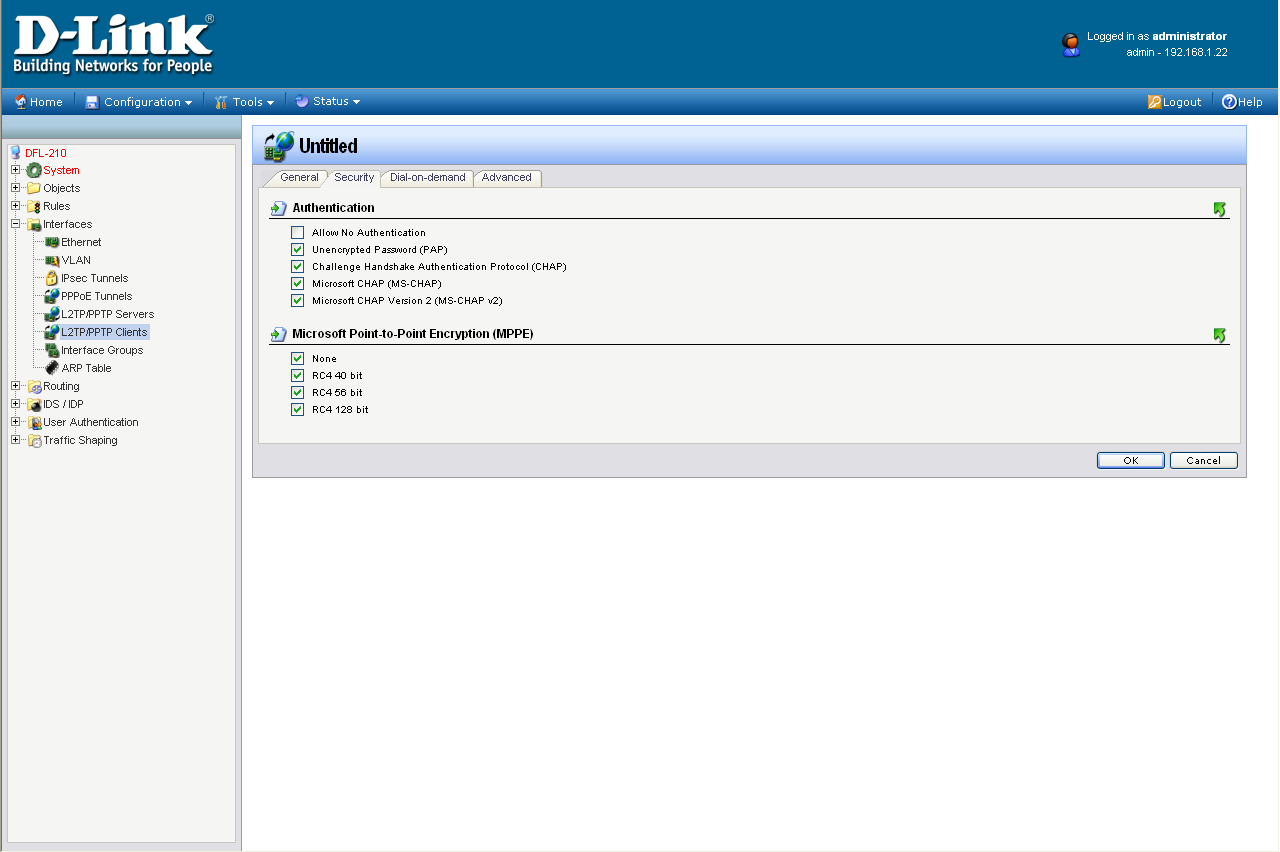Screen dimensions: 1280x852
Task: Uncheck RC4 128 bit encryption
Action: tap(297, 410)
